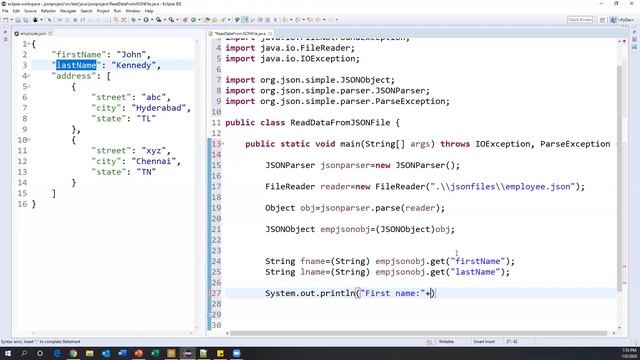Click the Coverage launch icon

pyautogui.click(x=158, y=20)
